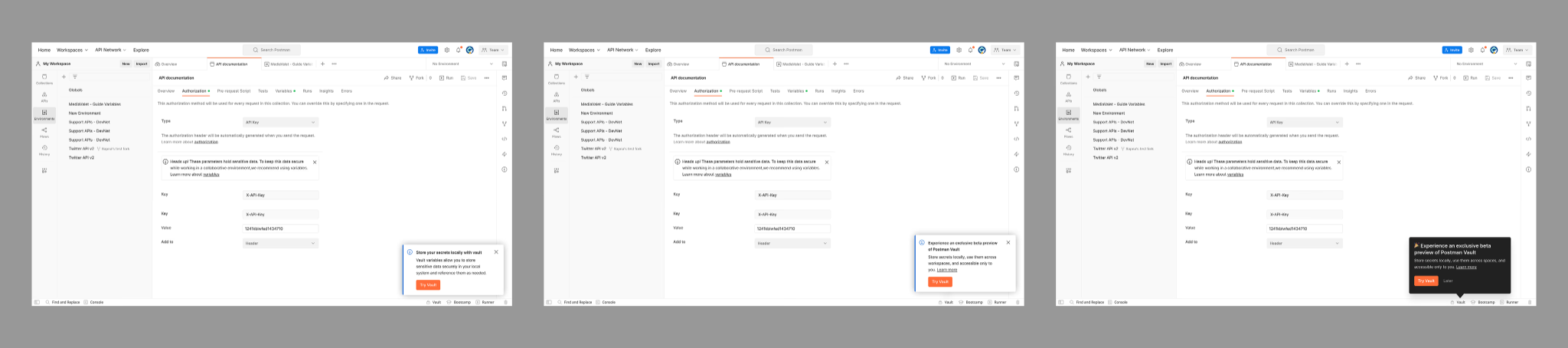Dismiss the Heads up banner in left window
This screenshot has width=1568, height=348.
[x=315, y=162]
